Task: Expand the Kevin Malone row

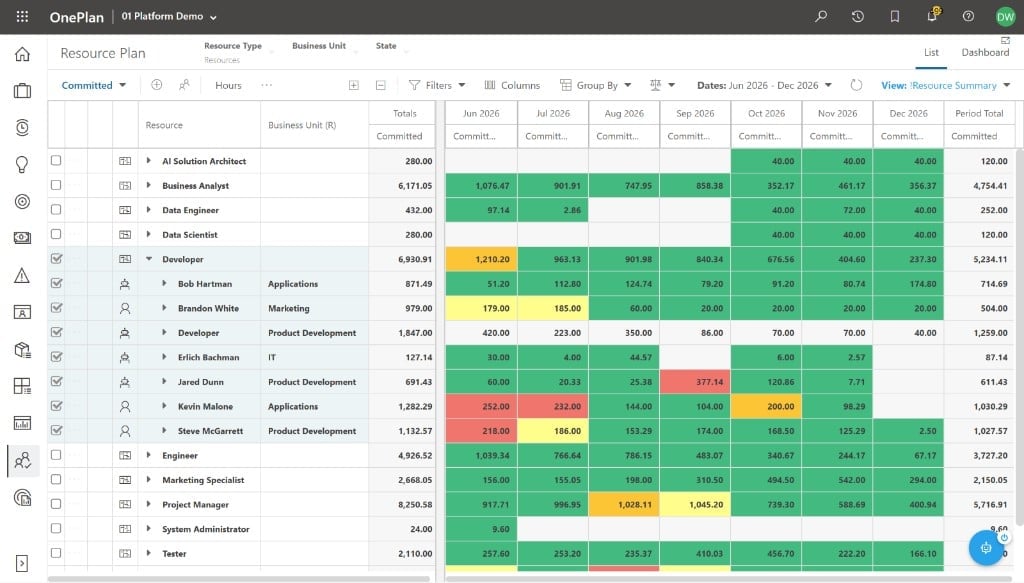Action: tap(165, 406)
